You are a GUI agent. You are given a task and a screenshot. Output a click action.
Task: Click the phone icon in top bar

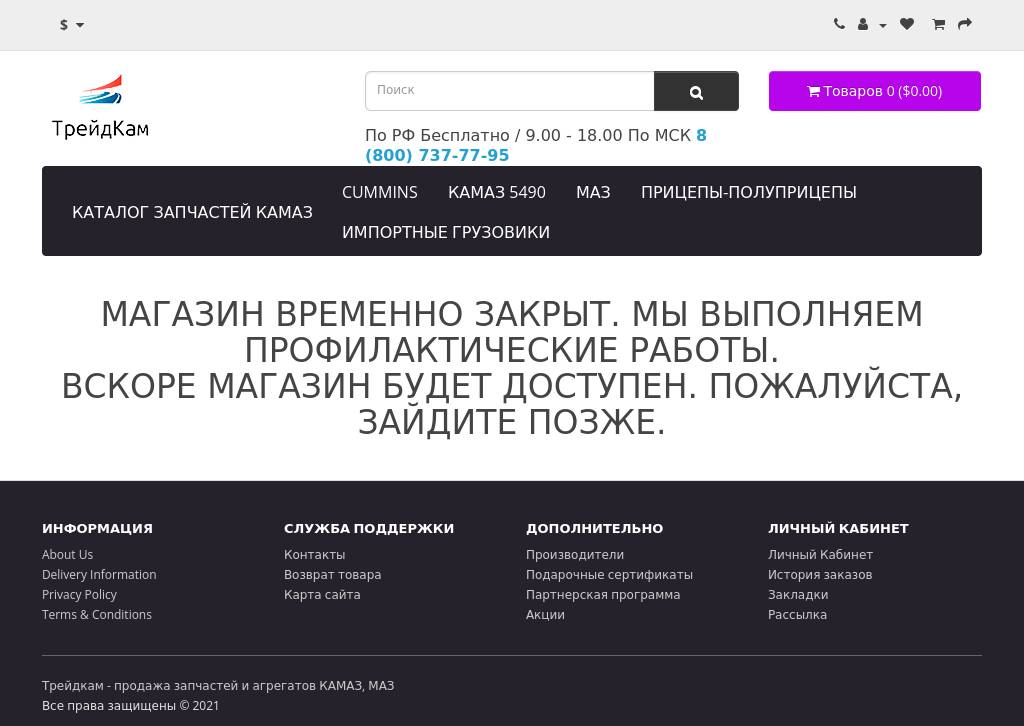[839, 24]
